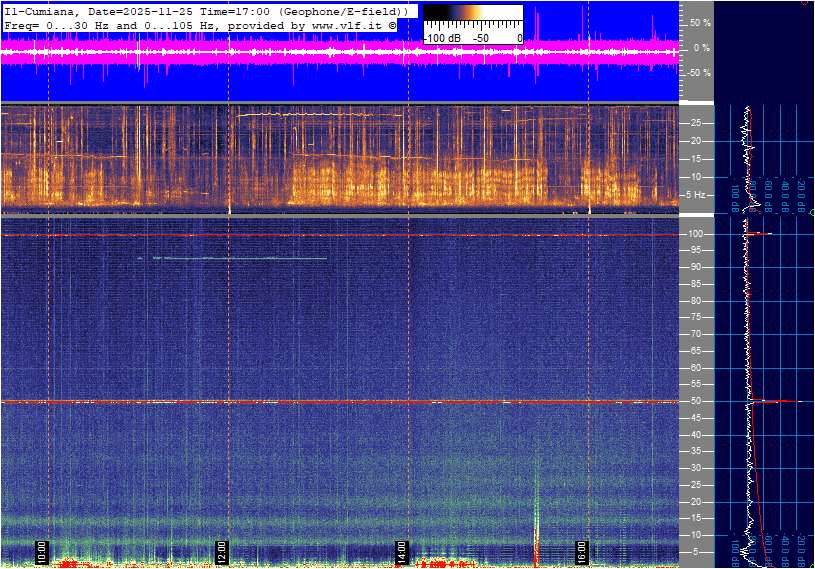Click the red circle marker in top-right corner
Image resolution: width=815 pixels, height=569 pixels.
[806, 3]
